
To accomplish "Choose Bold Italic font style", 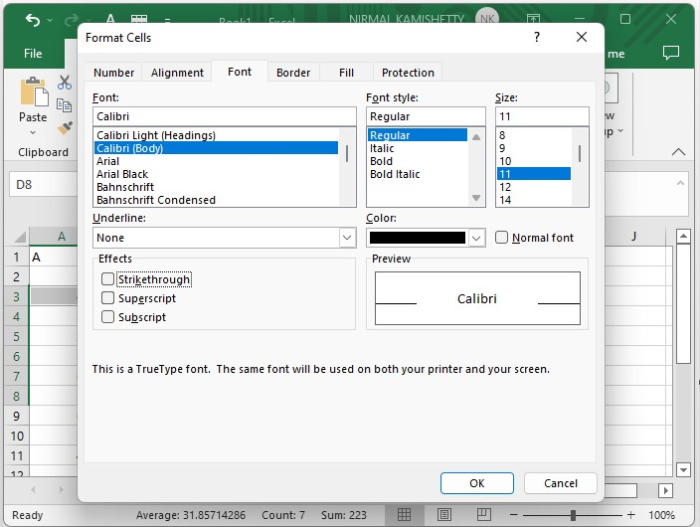I will pyautogui.click(x=417, y=174).
